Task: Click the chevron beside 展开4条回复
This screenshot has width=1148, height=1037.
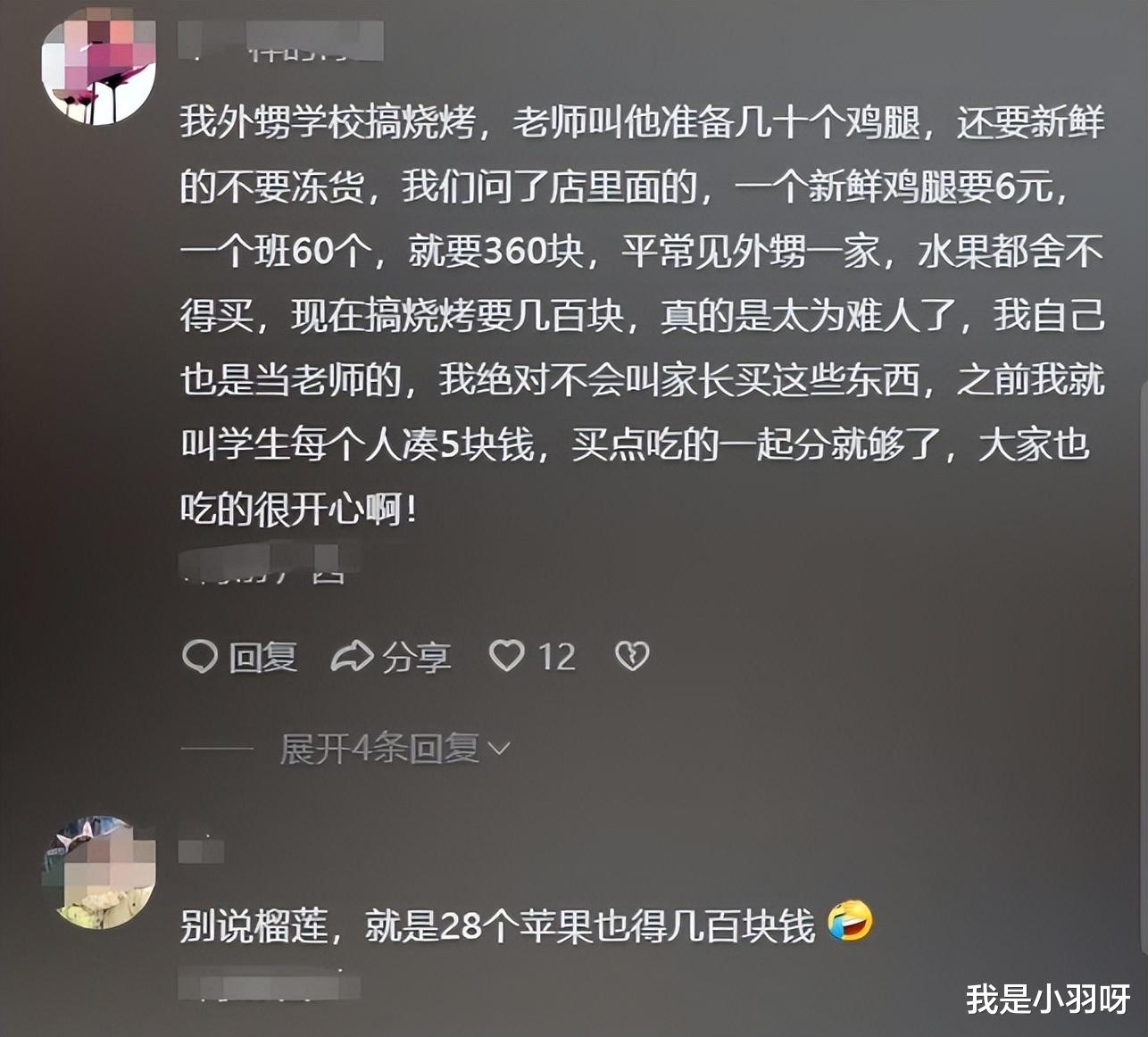Action: [x=499, y=749]
